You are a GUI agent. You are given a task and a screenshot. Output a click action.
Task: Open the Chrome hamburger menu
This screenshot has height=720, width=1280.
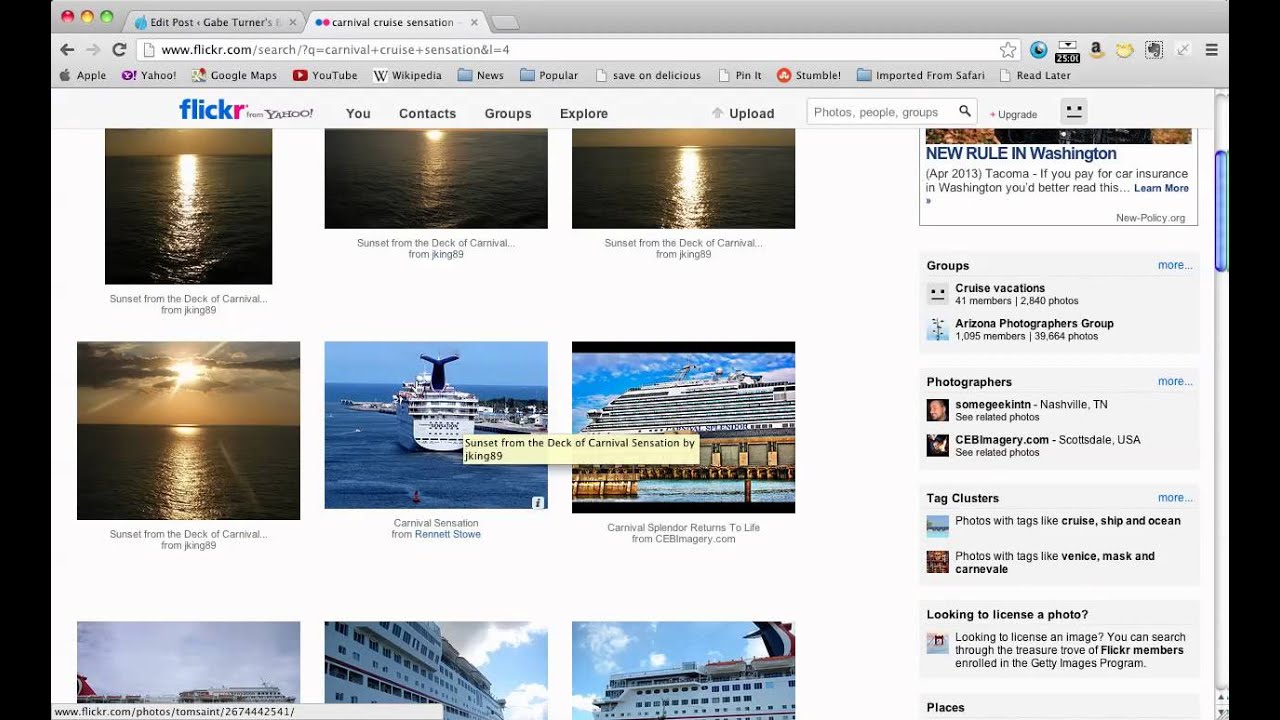[x=1211, y=49]
